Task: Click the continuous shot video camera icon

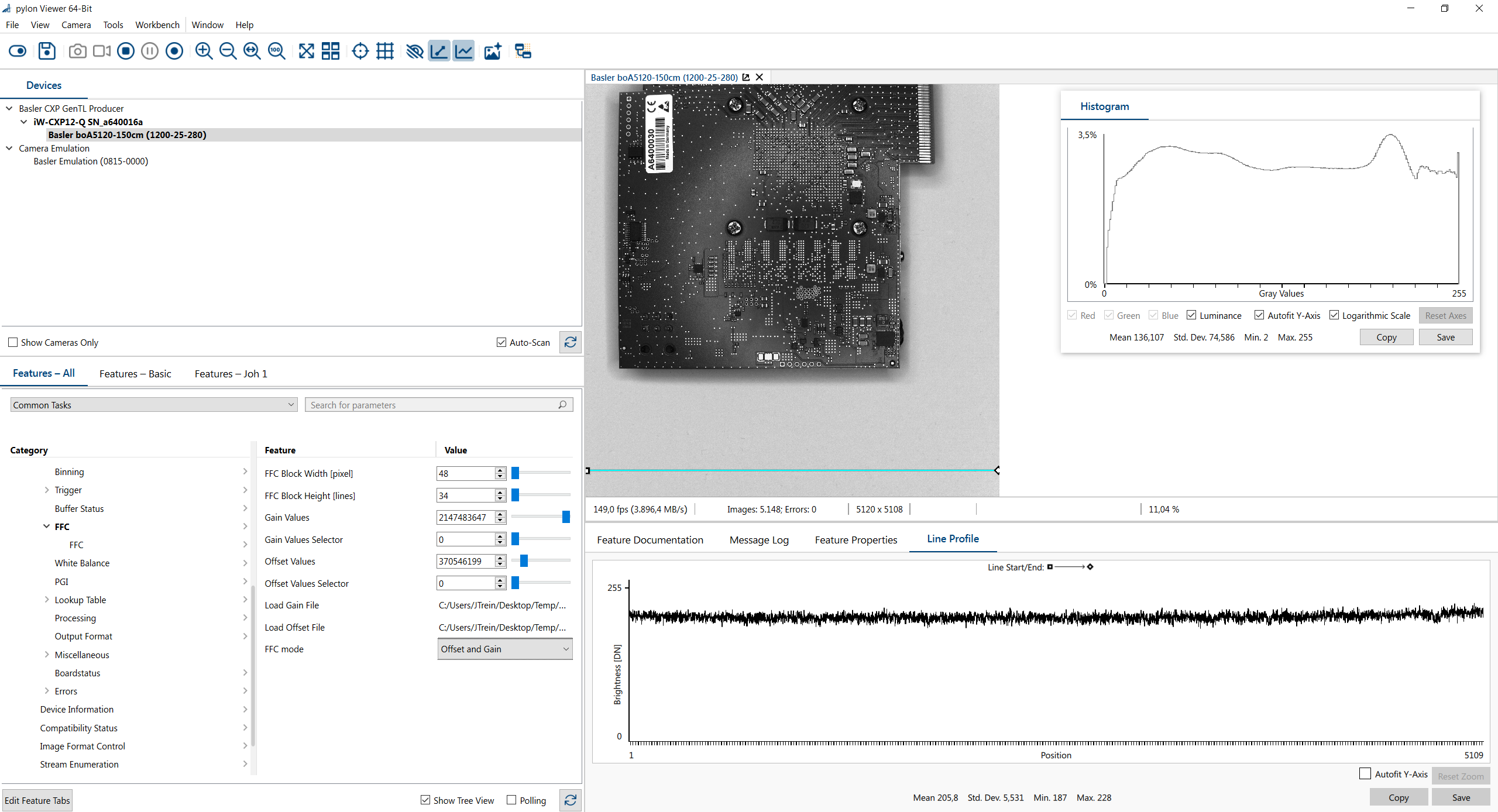Action: [x=102, y=51]
